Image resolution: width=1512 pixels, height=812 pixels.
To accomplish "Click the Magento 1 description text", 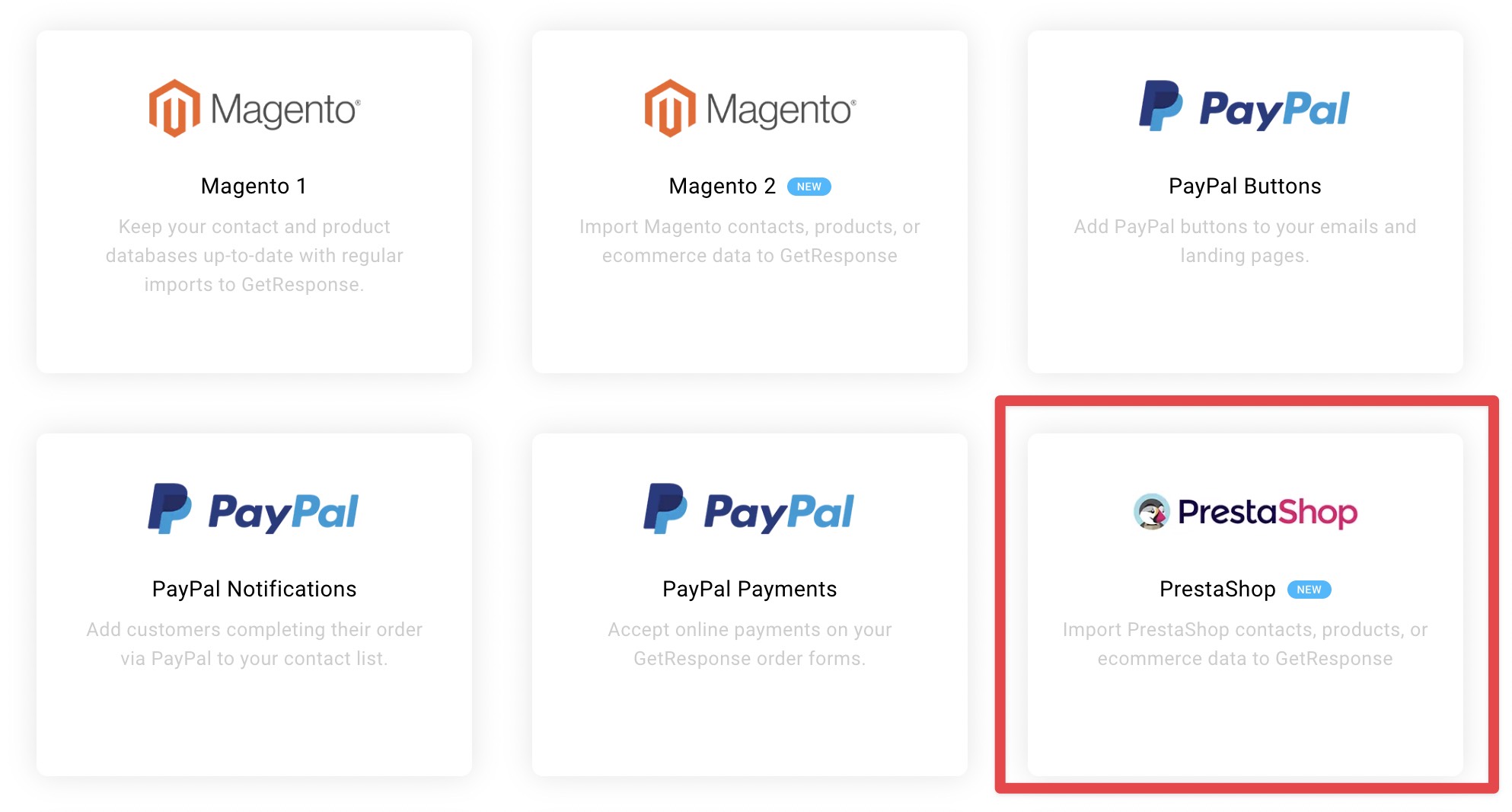I will point(254,255).
